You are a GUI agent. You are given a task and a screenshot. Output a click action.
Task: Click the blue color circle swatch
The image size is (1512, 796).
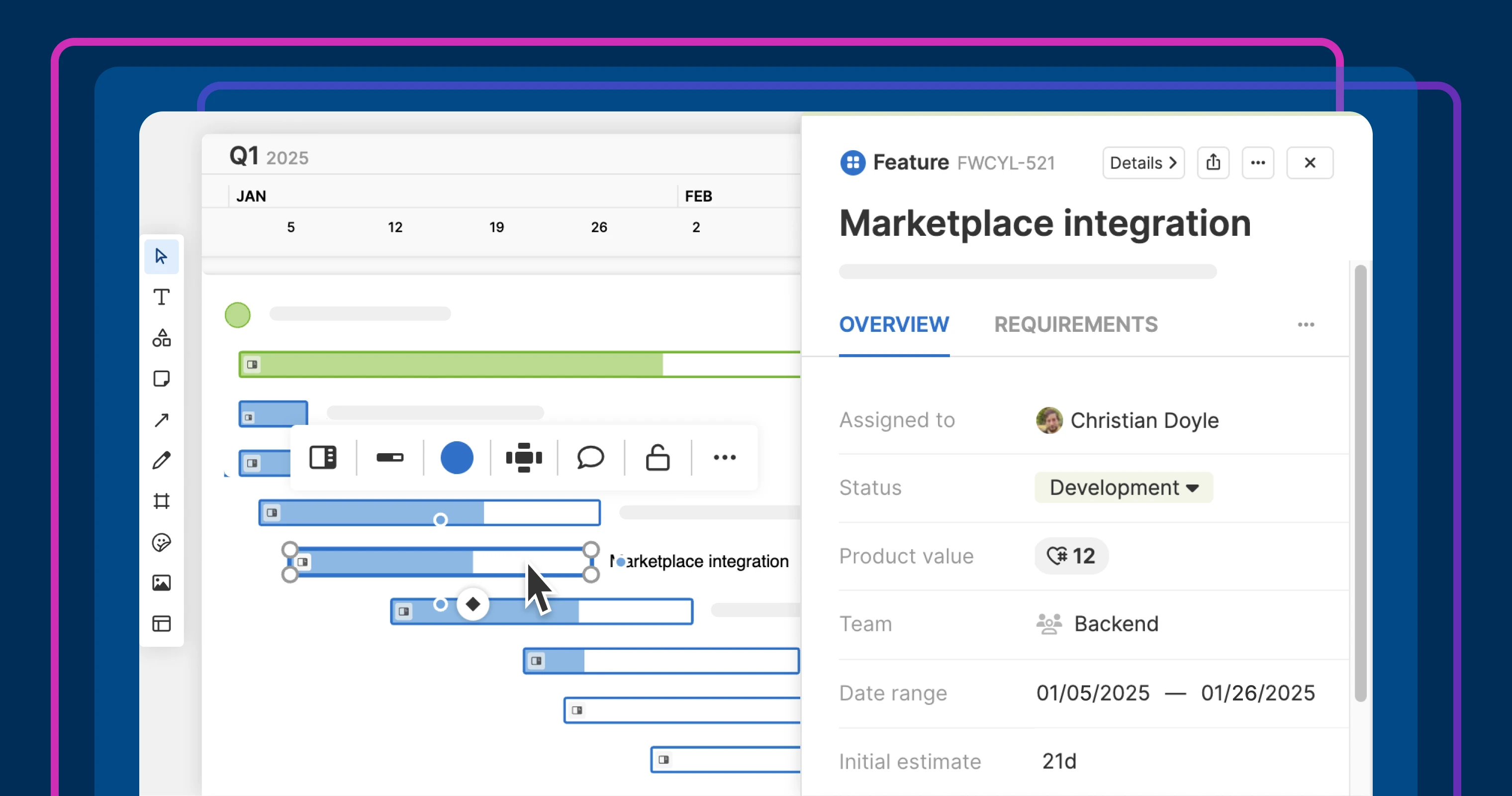coord(457,457)
